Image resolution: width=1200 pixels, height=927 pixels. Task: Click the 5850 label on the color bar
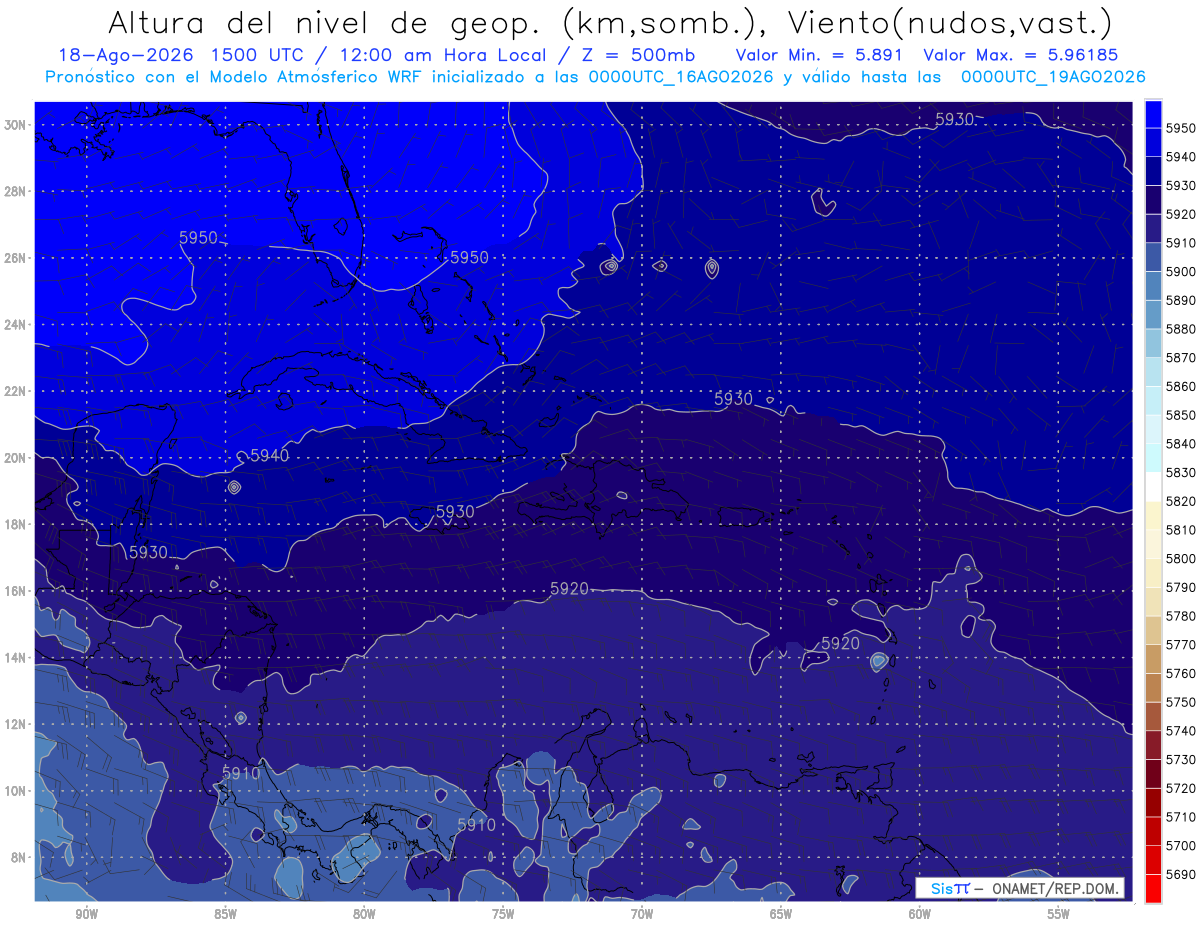(1181, 415)
